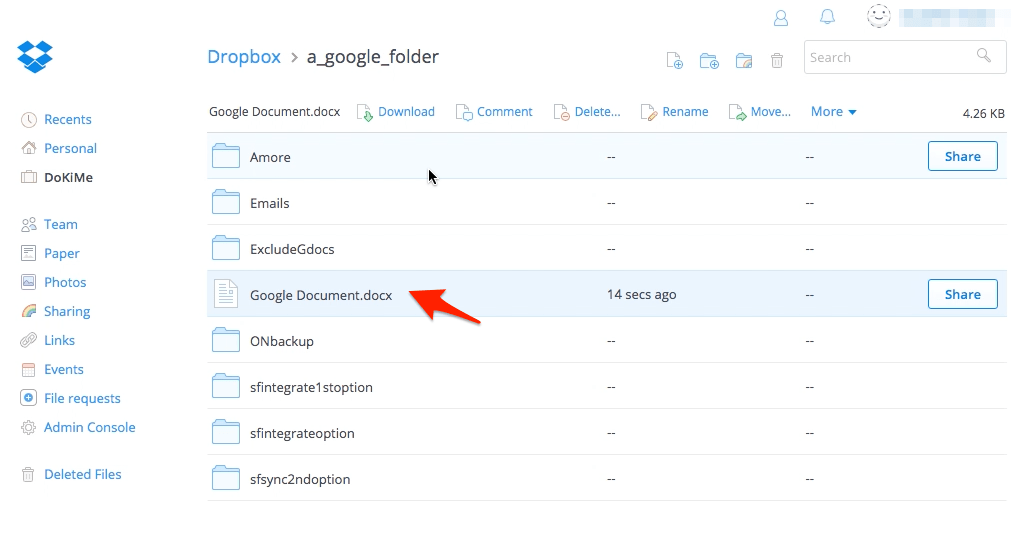Open Recents in the sidebar
Image resolution: width=1031 pixels, height=544 pixels.
(68, 120)
